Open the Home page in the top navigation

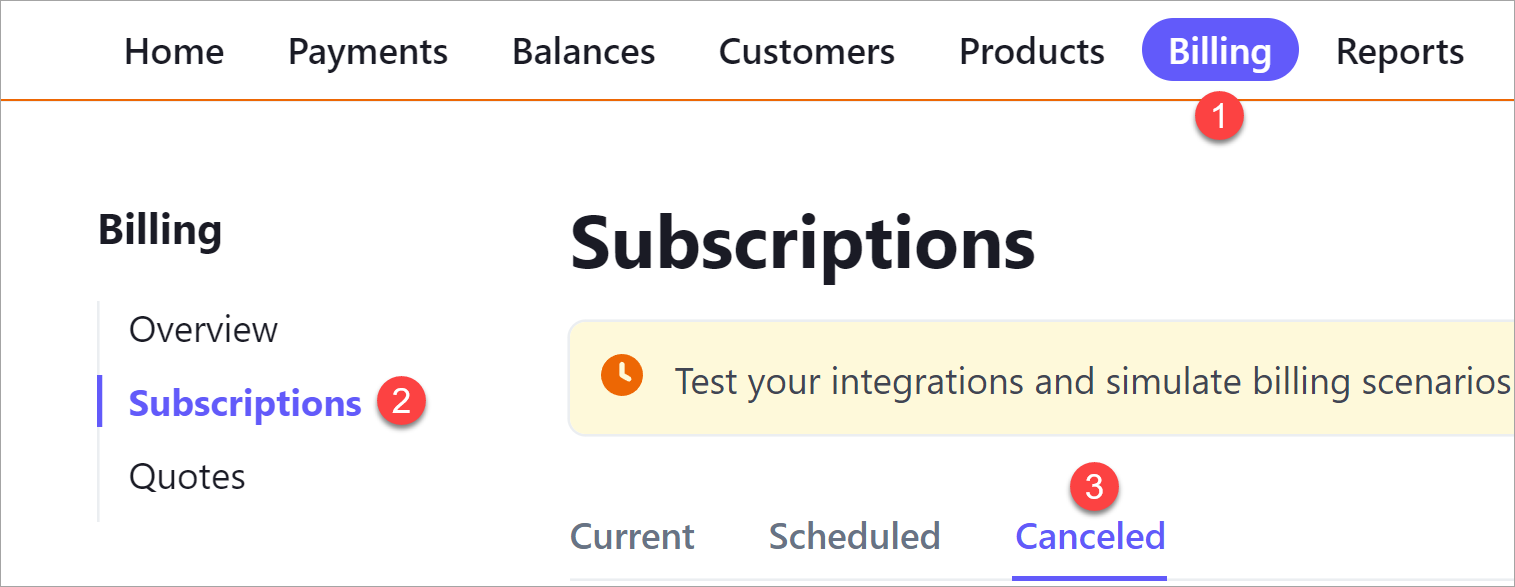(x=174, y=51)
